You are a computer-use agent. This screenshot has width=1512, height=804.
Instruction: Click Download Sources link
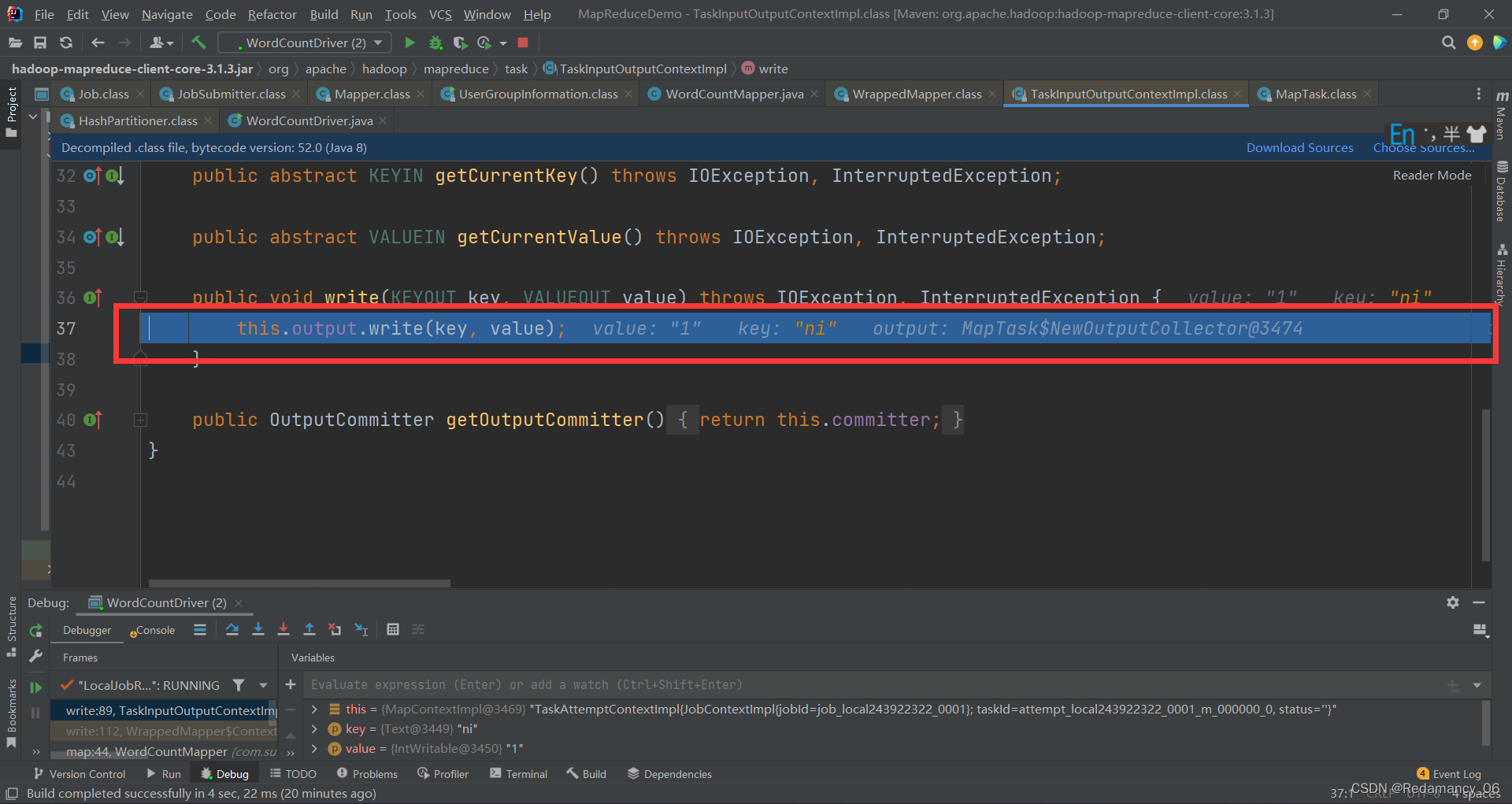pos(1299,148)
